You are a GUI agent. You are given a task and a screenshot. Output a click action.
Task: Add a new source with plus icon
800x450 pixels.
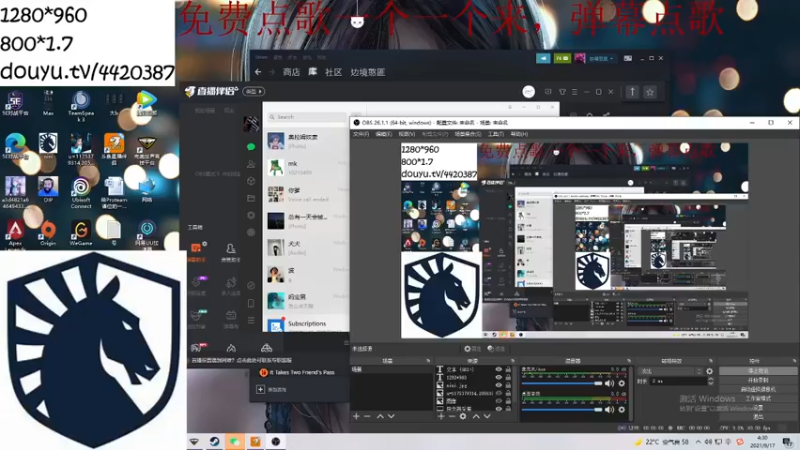(441, 416)
